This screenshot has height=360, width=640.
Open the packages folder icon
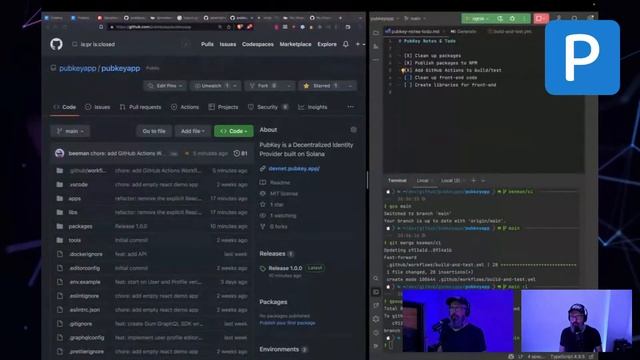click(60, 226)
